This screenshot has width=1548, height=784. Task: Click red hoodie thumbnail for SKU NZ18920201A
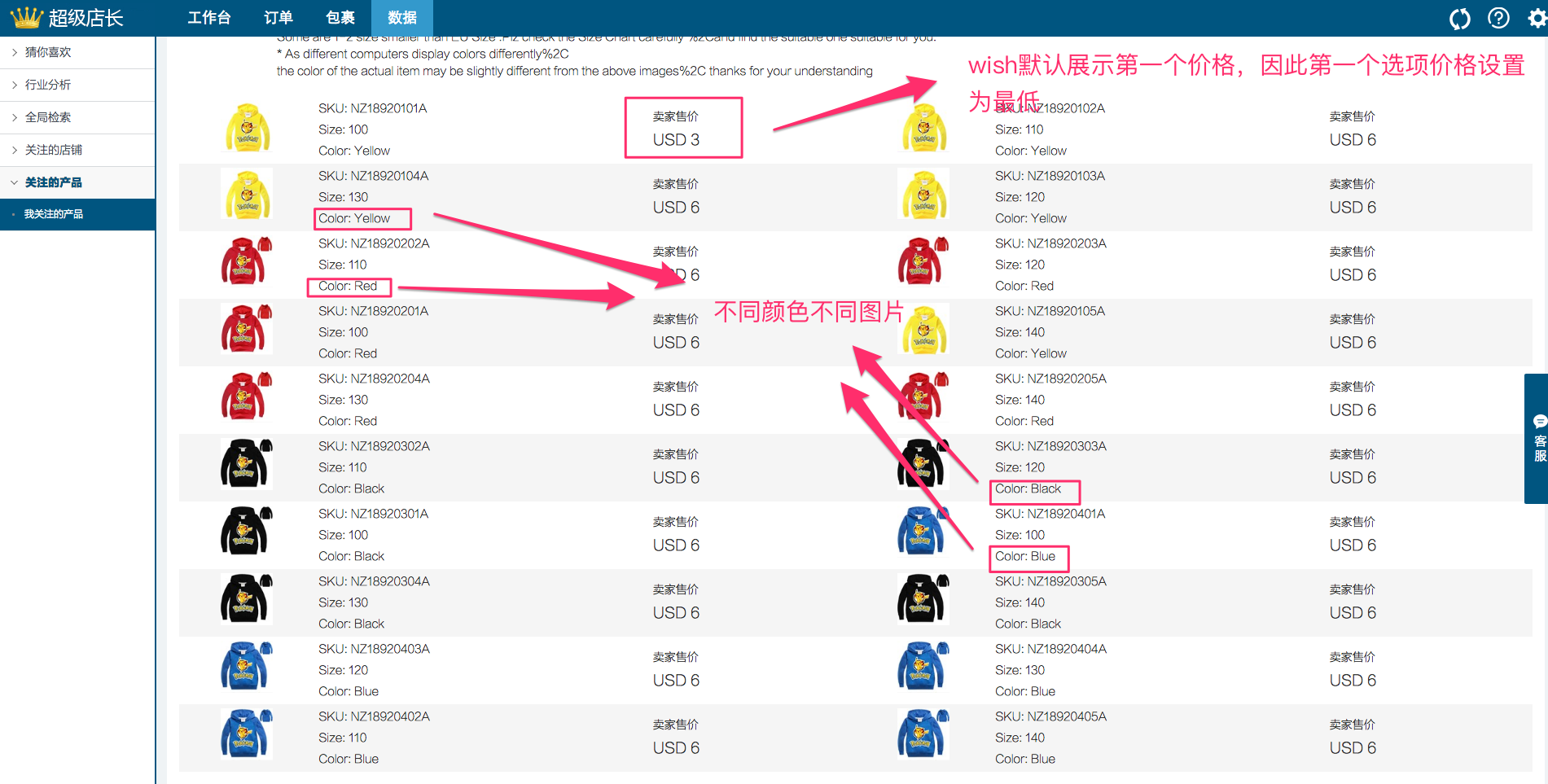coord(247,330)
